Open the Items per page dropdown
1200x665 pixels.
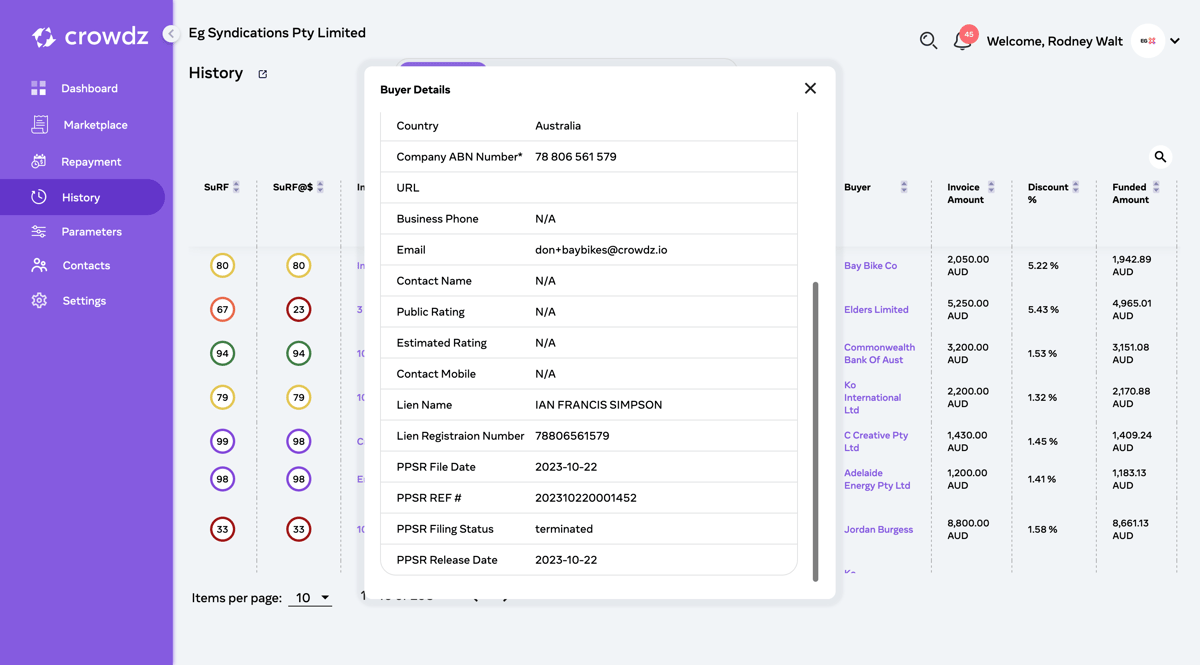coord(310,598)
